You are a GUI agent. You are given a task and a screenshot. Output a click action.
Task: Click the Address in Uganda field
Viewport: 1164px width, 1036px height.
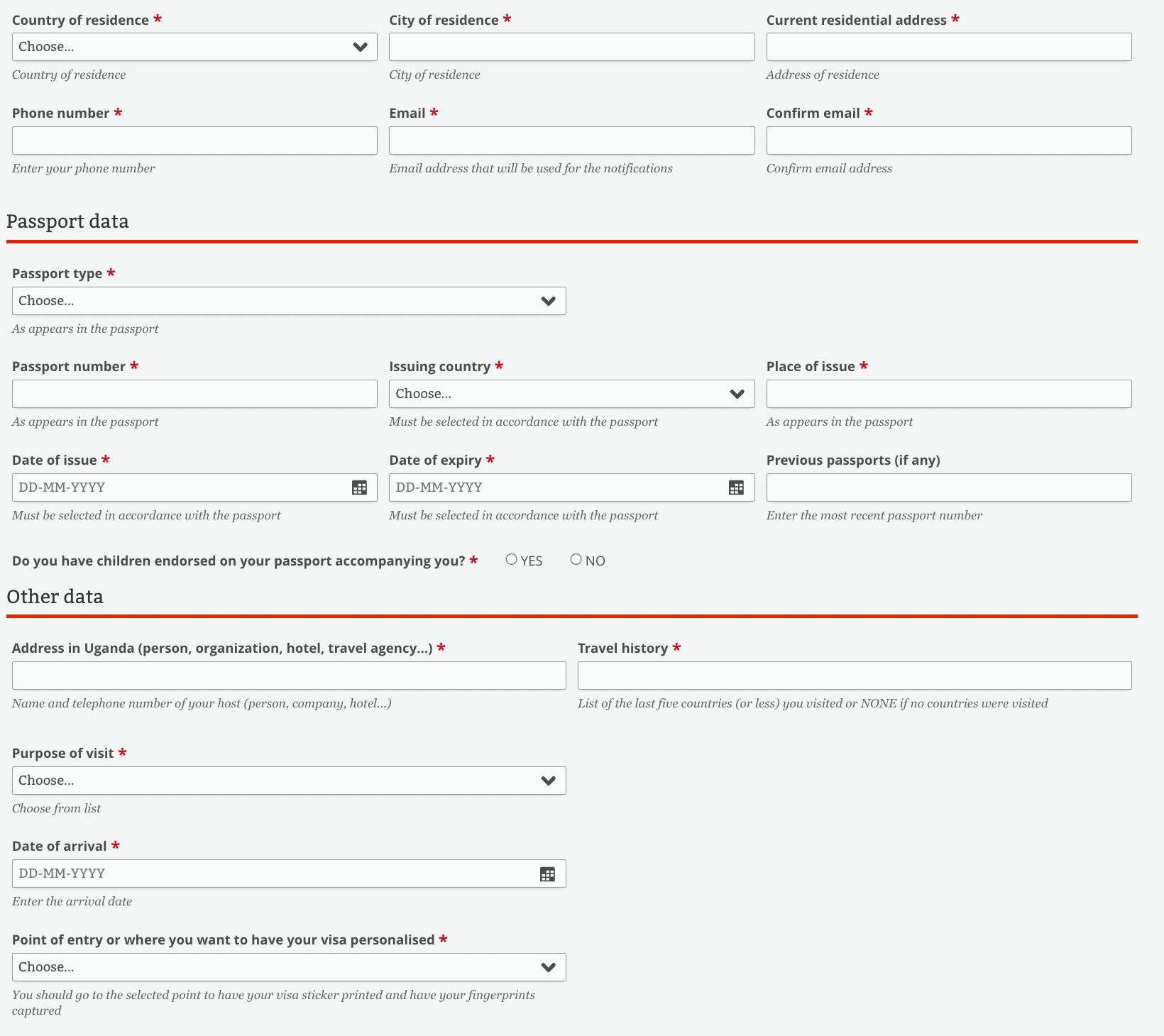point(289,676)
